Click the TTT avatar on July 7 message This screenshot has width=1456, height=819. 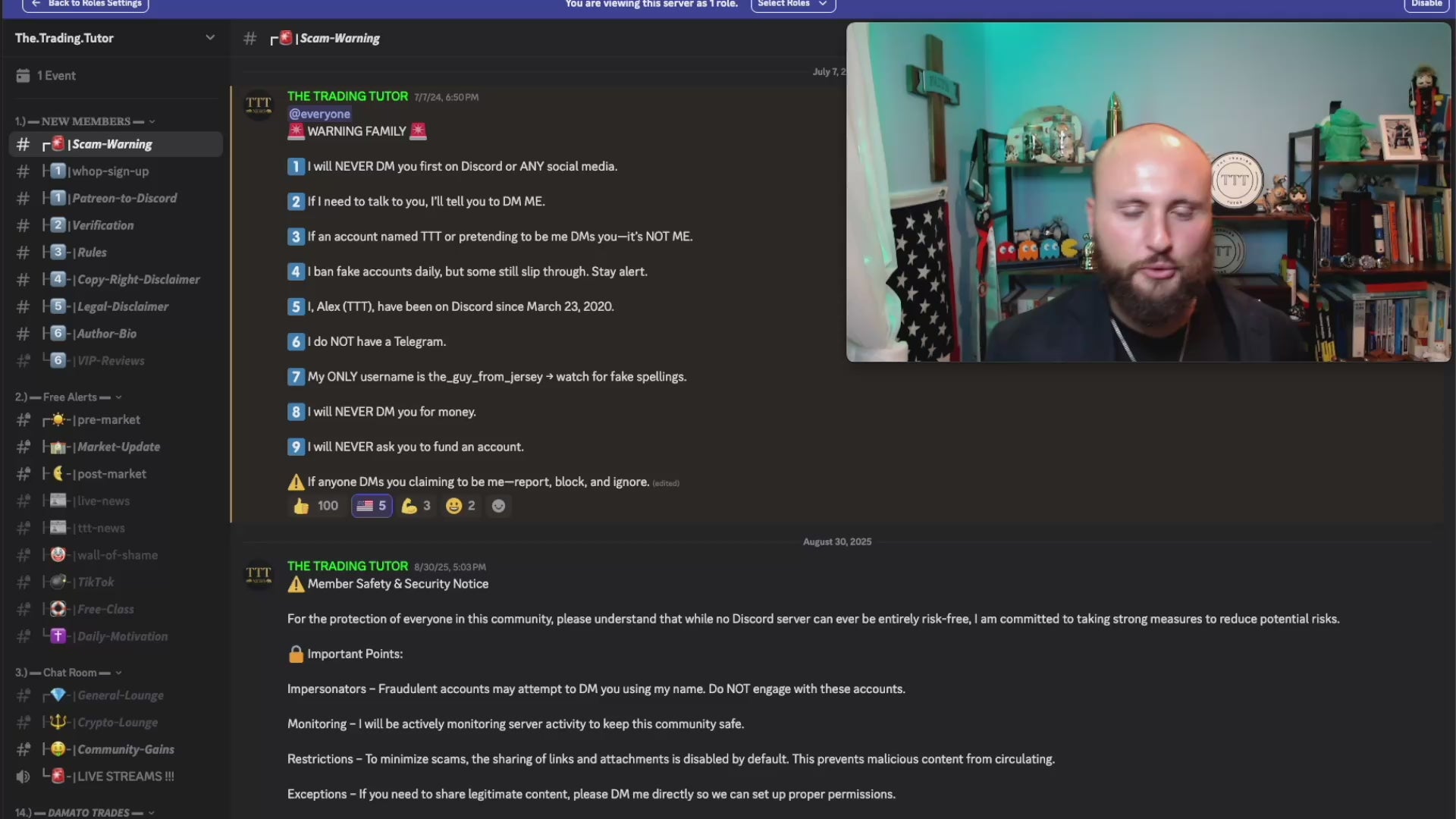tap(259, 105)
